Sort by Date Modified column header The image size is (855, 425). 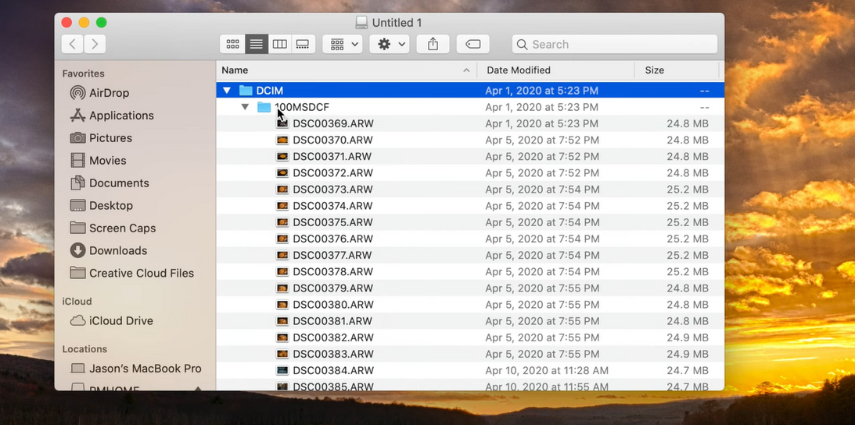click(518, 70)
